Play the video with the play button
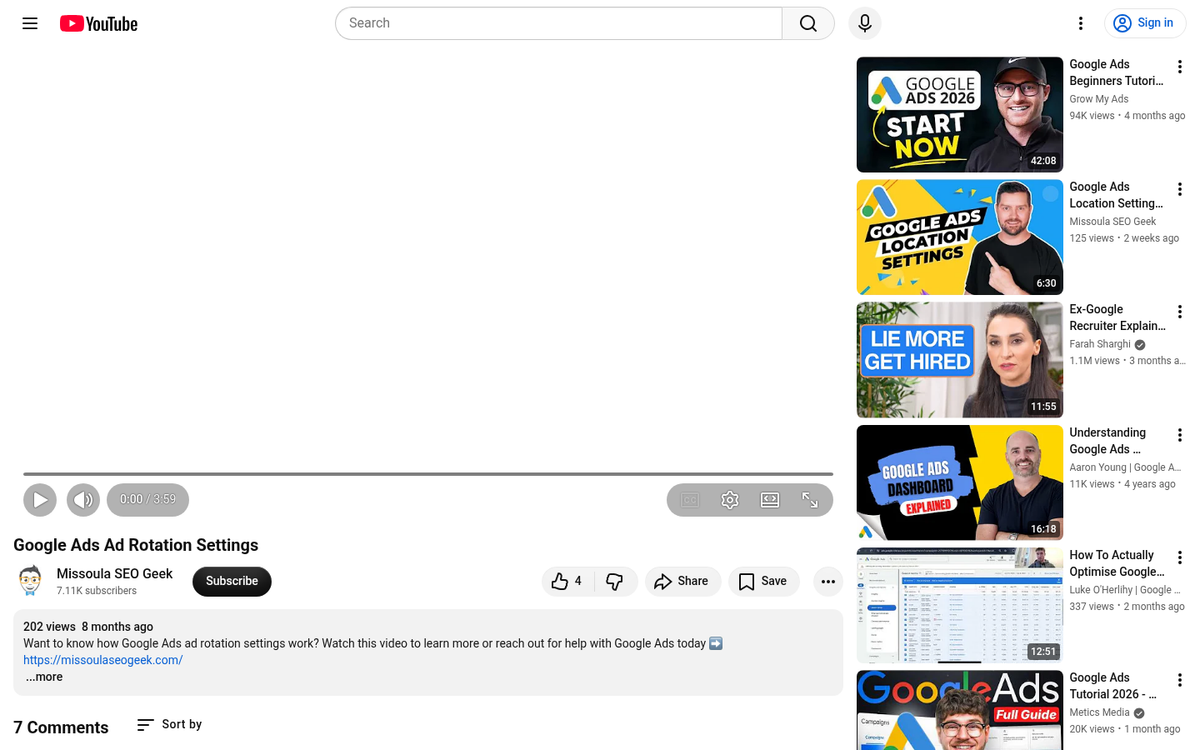 (x=40, y=499)
